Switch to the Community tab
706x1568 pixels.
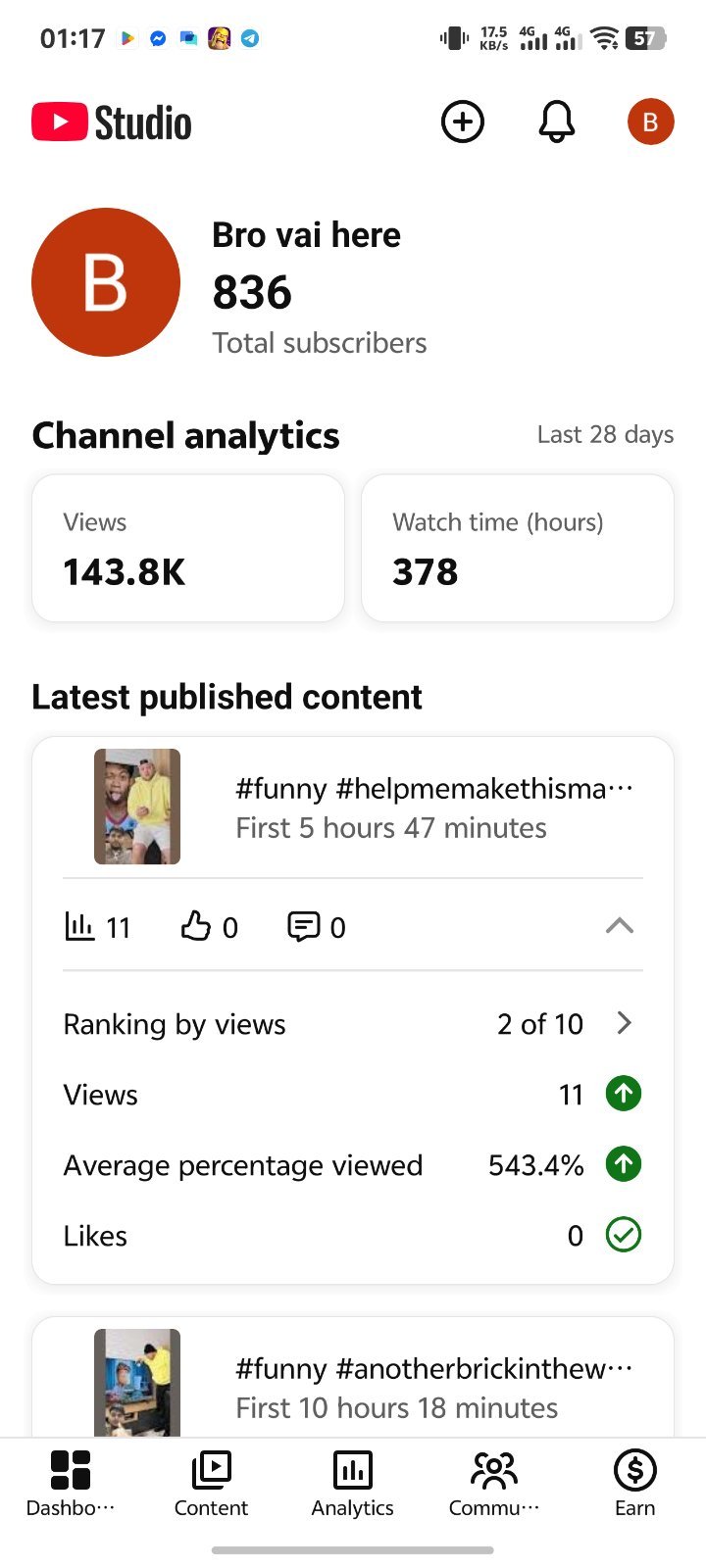tap(494, 1484)
